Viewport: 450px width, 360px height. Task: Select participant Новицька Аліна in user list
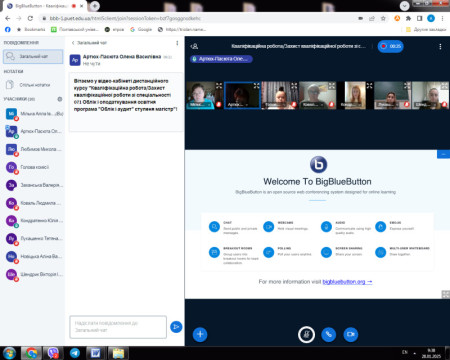(x=33, y=256)
